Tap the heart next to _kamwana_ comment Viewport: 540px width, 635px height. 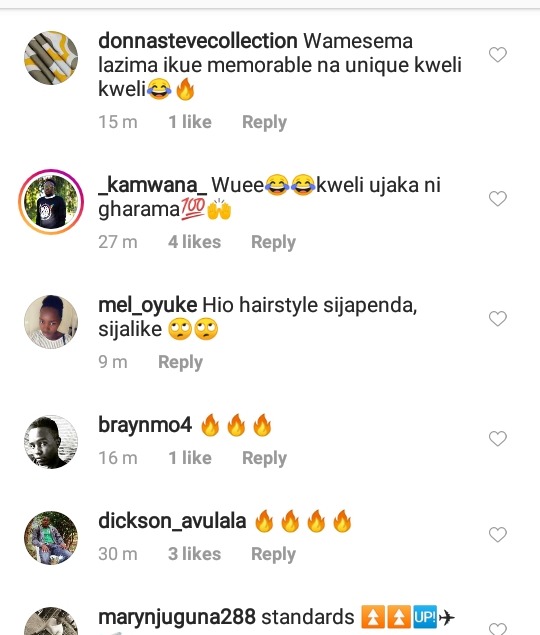(x=497, y=198)
